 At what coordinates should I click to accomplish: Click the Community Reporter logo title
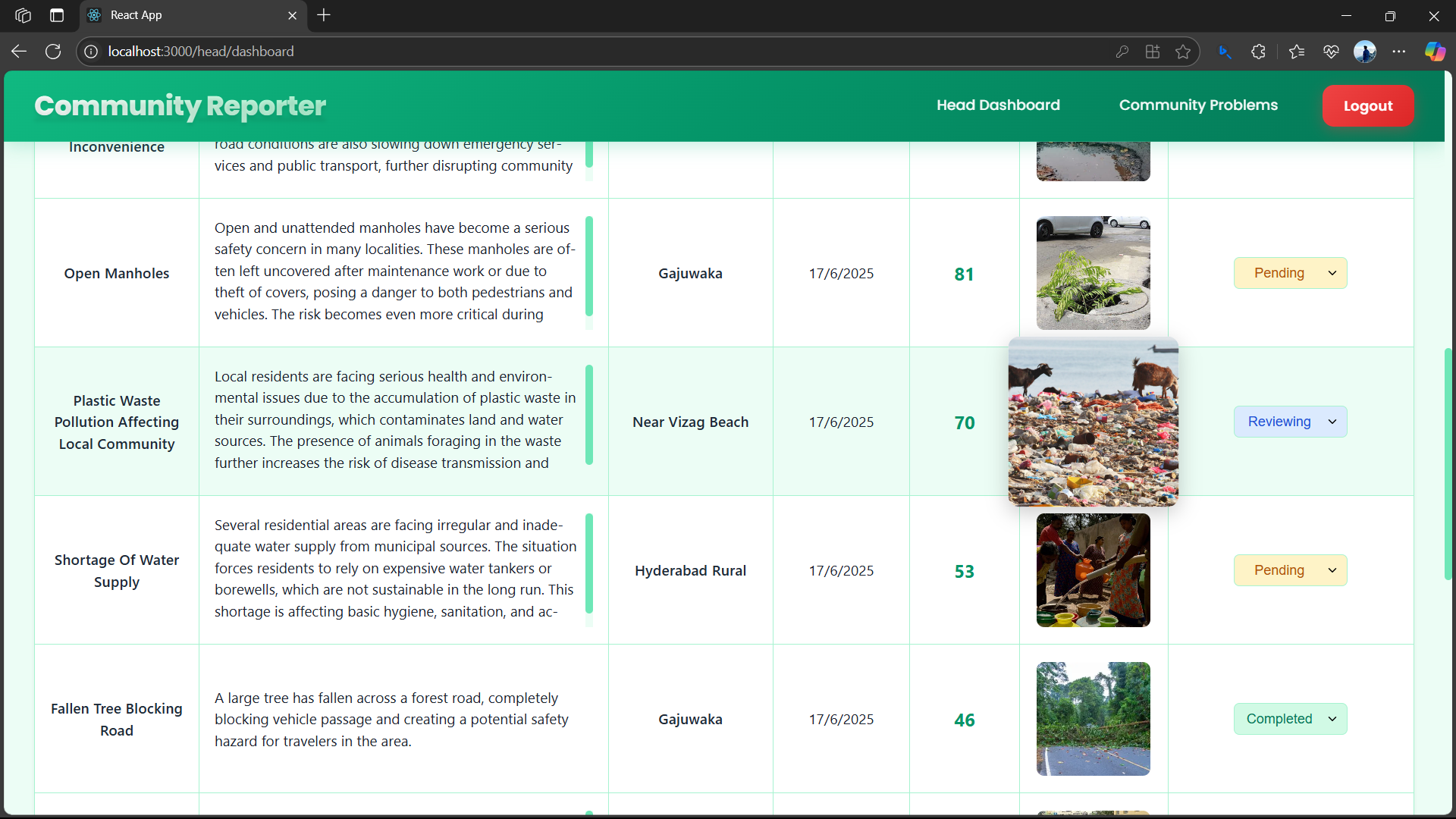point(180,106)
